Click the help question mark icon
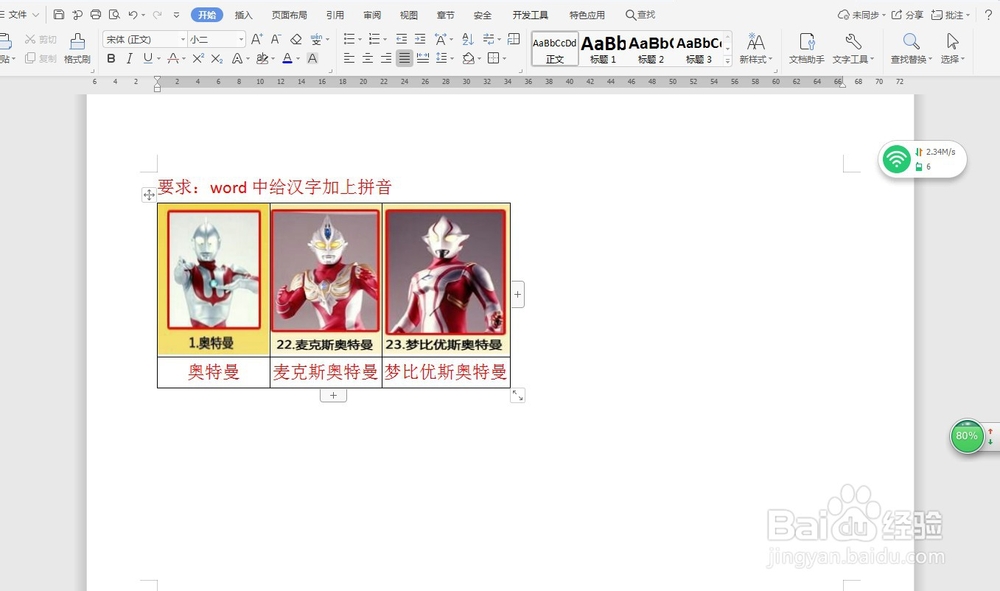The height and width of the screenshot is (591, 1000). [988, 15]
